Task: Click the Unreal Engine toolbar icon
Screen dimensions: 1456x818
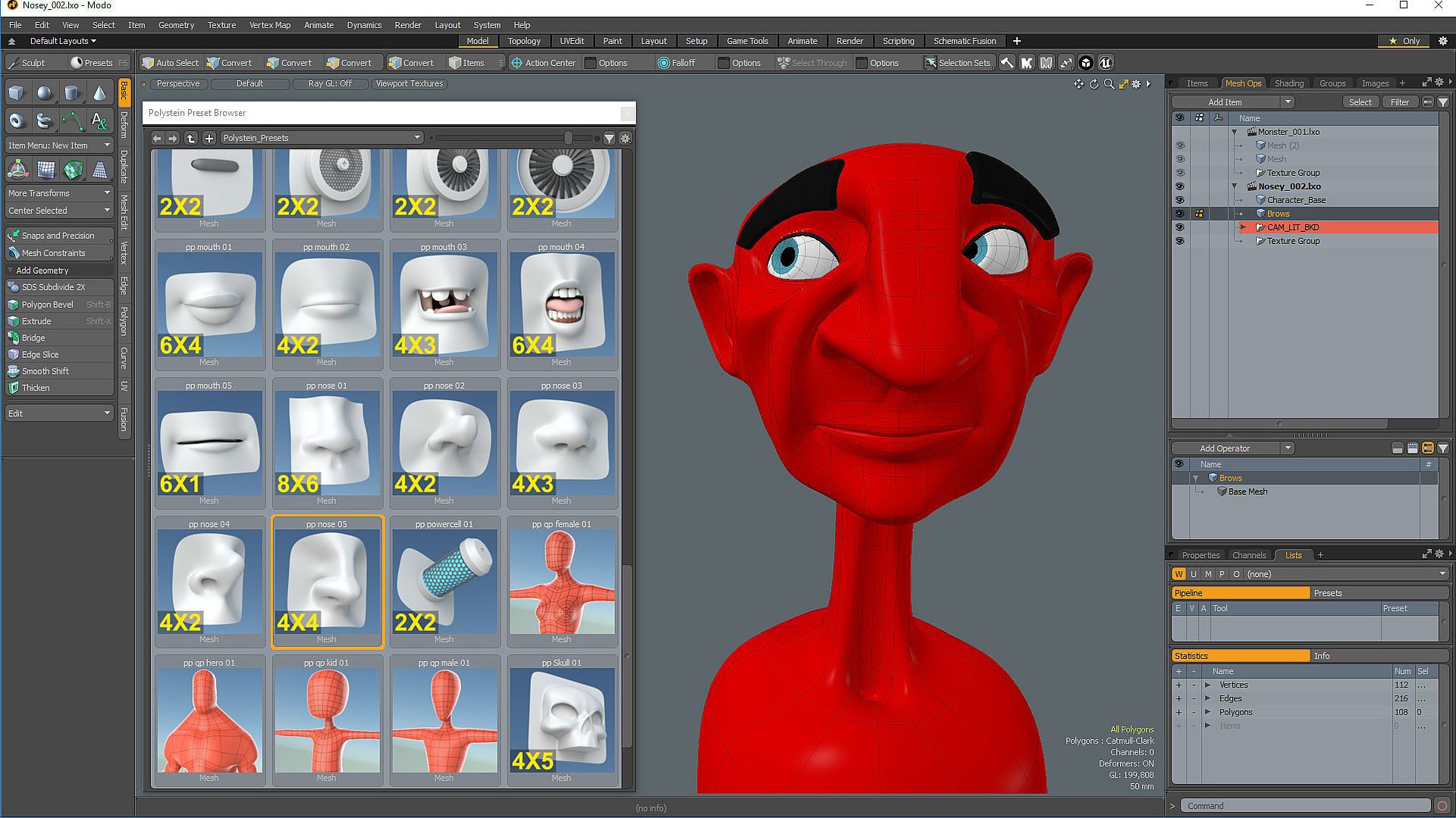Action: [x=1106, y=63]
